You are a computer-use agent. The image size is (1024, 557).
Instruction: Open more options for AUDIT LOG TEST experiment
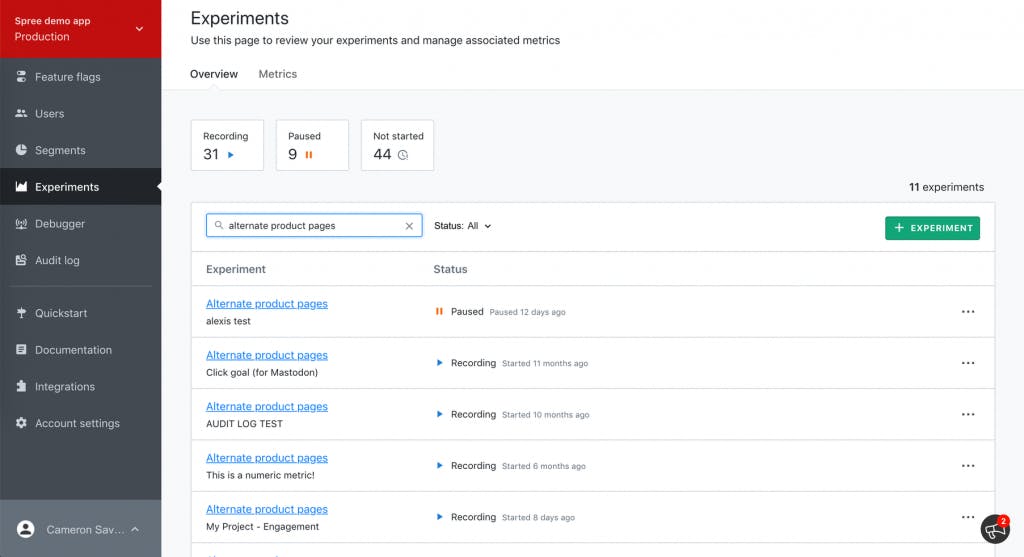(x=968, y=415)
